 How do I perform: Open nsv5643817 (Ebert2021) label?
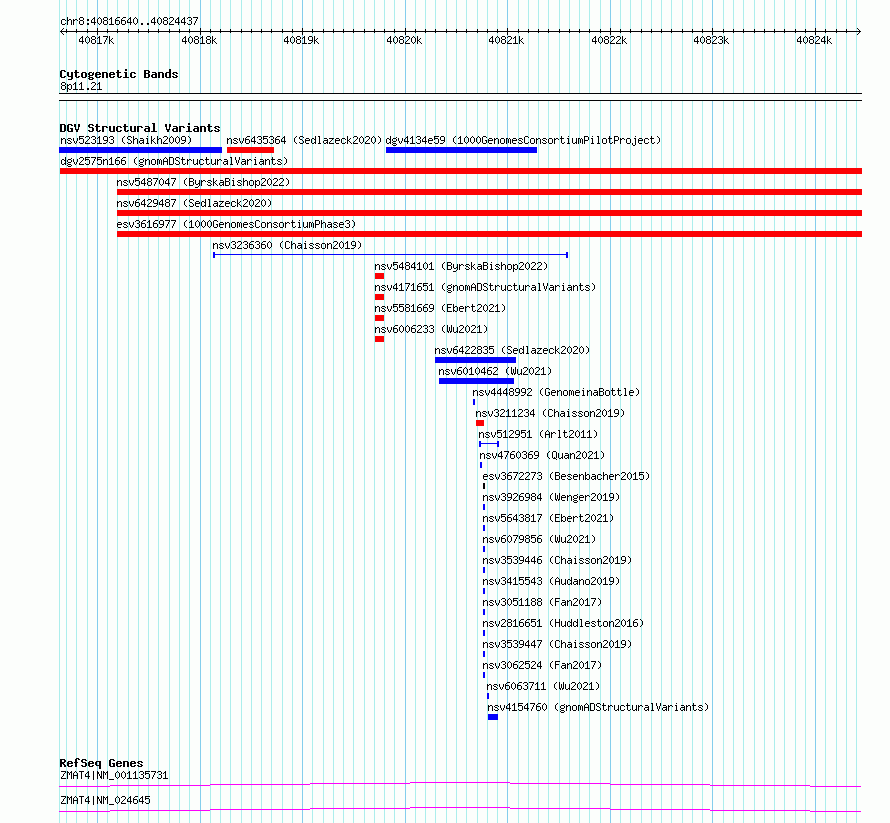coord(548,518)
